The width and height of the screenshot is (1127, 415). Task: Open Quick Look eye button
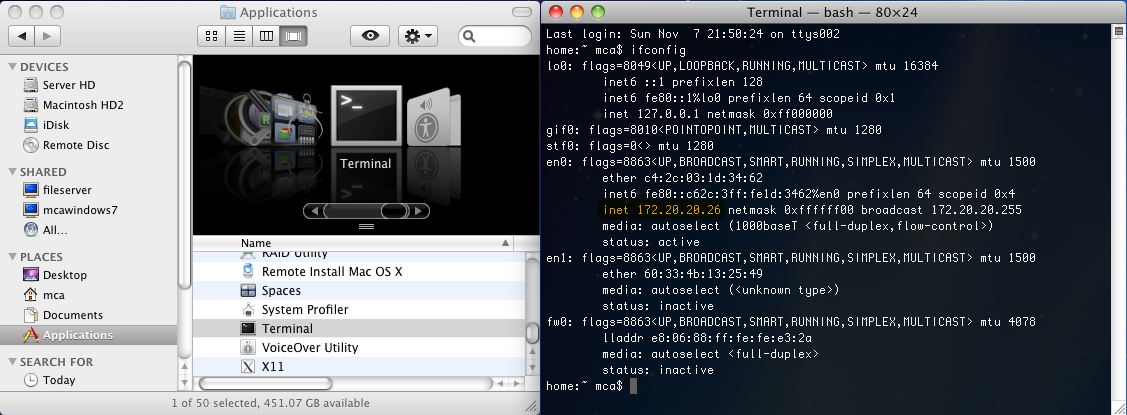click(370, 35)
